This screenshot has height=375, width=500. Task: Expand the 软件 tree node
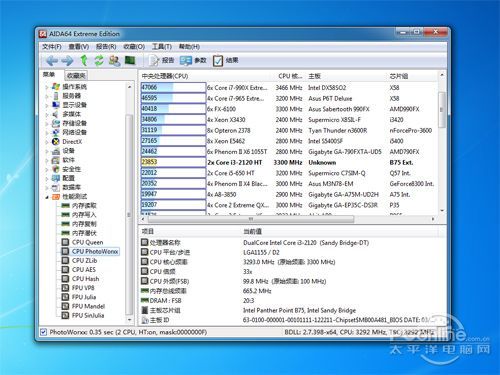(47, 160)
